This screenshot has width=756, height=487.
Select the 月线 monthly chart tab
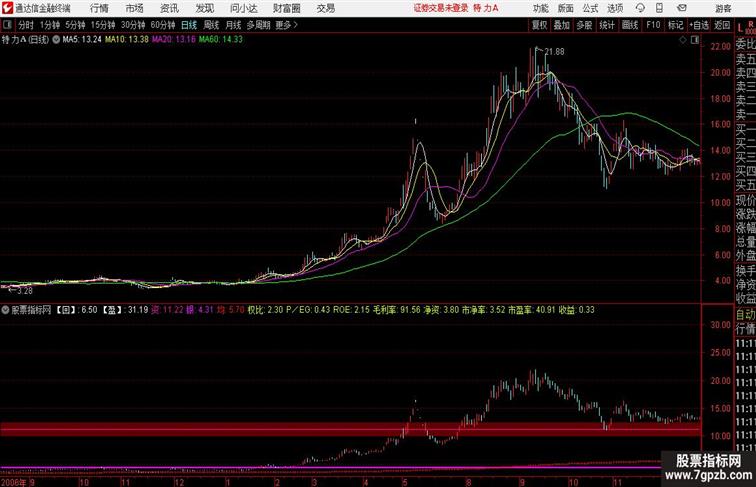233,25
